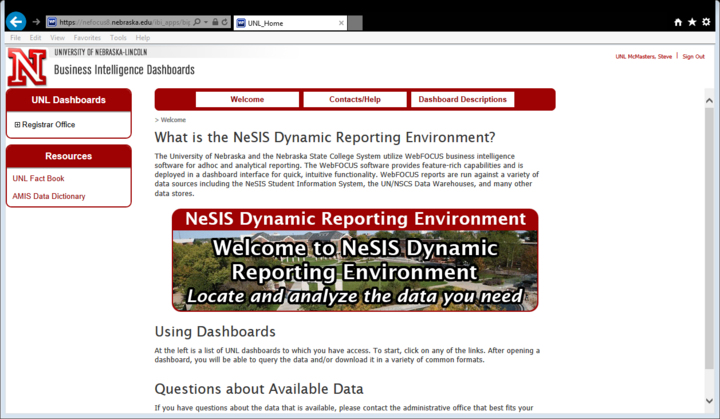This screenshot has width=720, height=419.
Task: Click the Nebraska N logo
Action: [27, 67]
